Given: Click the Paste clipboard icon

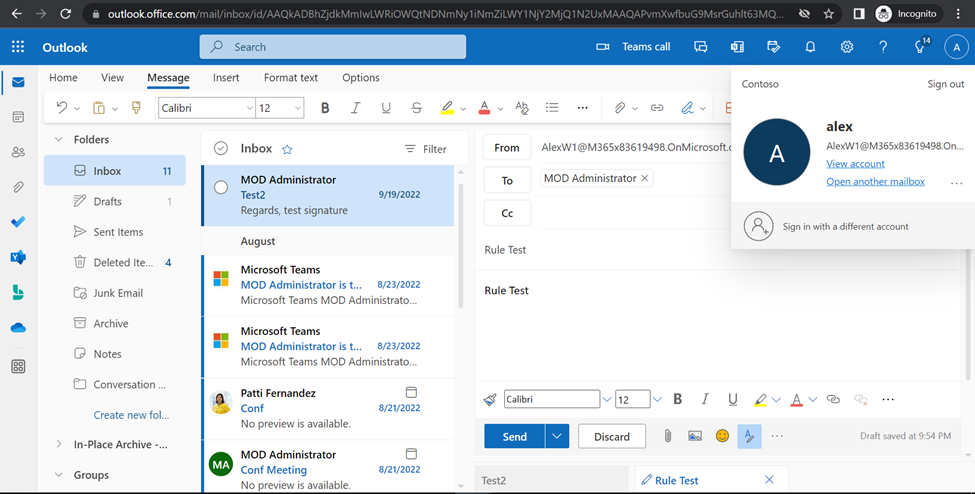Looking at the screenshot, I should (x=99, y=108).
